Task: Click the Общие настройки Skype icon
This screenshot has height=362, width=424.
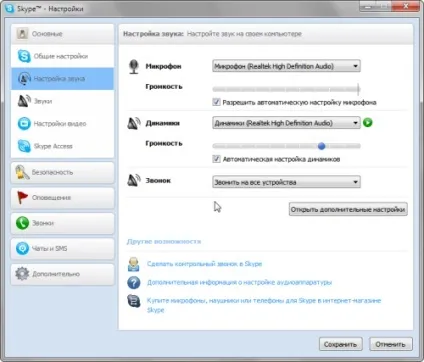Action: tap(24, 56)
